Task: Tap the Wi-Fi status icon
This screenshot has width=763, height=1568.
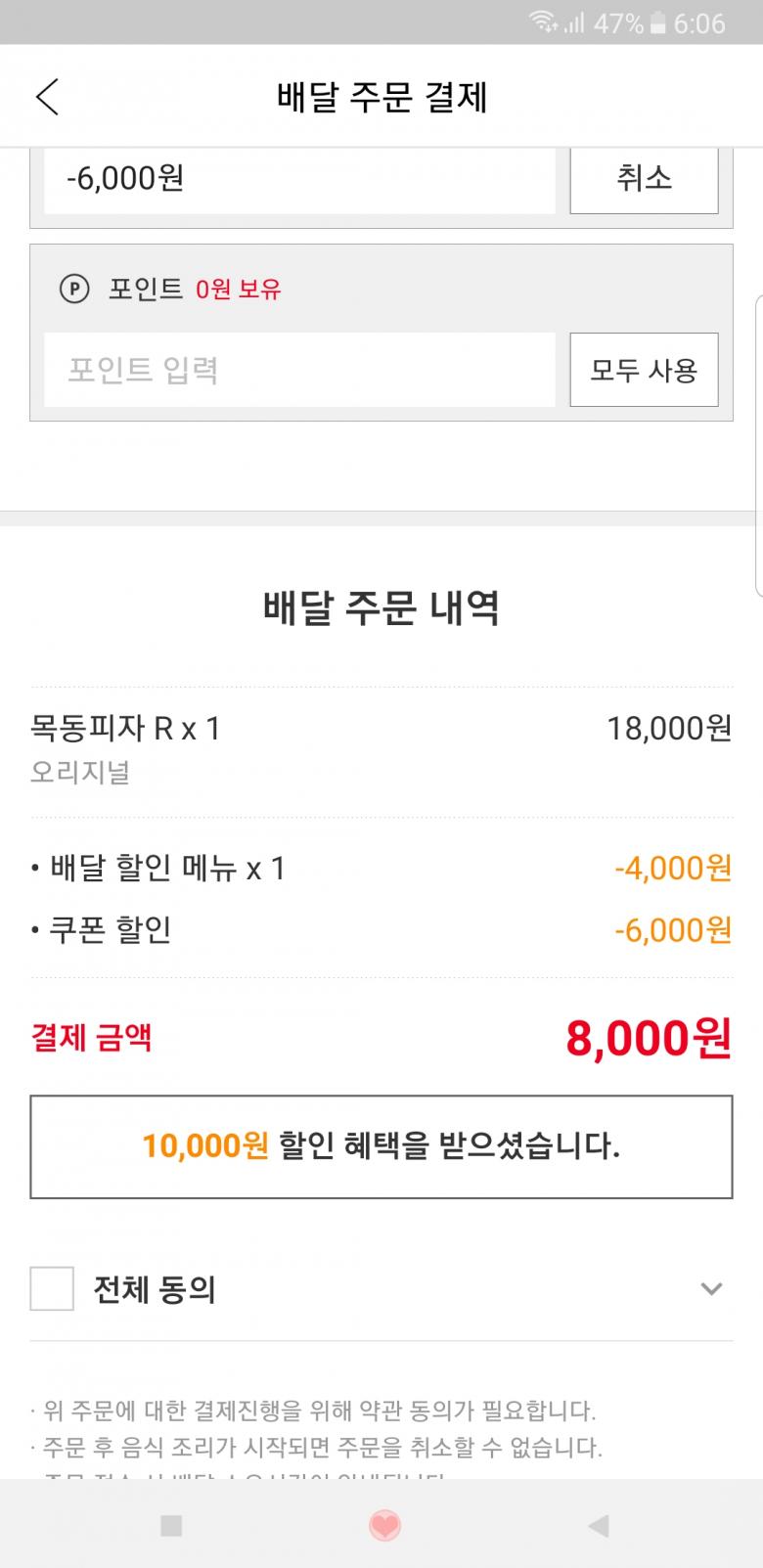Action: click(x=543, y=22)
